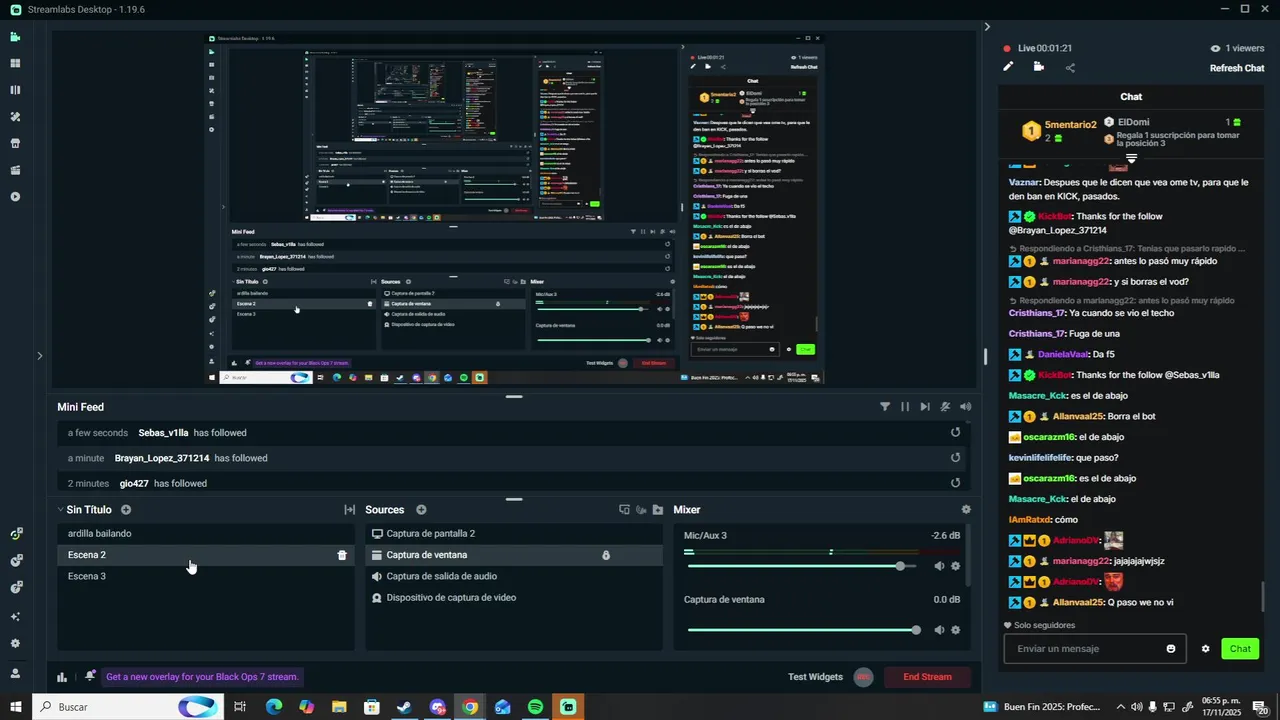Select the Escena 3 scene
The image size is (1280, 720).
click(205, 576)
